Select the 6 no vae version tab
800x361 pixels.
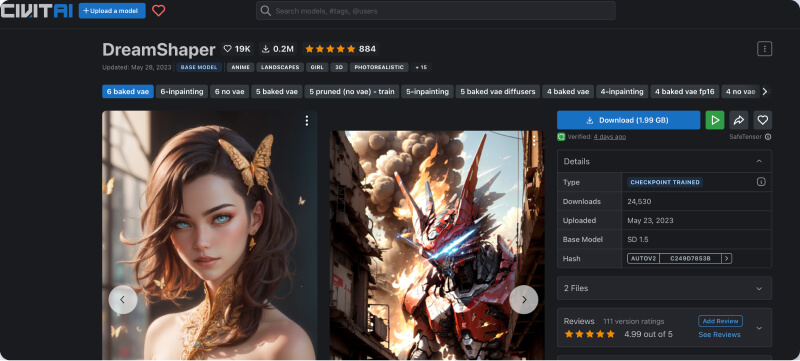tap(230, 92)
